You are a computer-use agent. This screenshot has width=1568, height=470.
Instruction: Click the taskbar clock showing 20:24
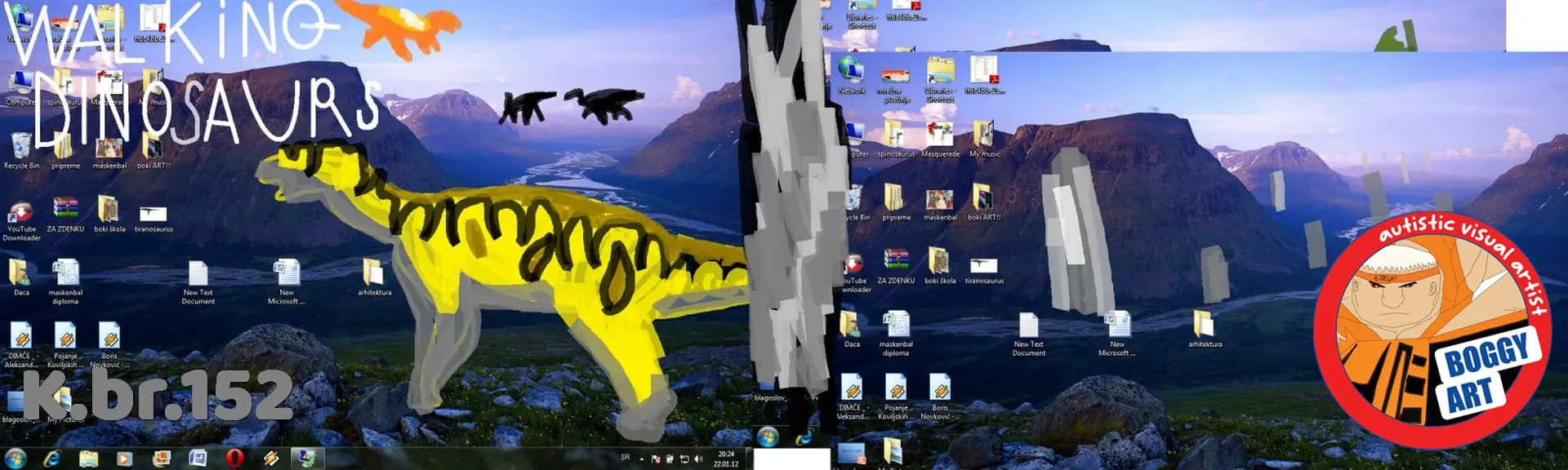pos(726,459)
